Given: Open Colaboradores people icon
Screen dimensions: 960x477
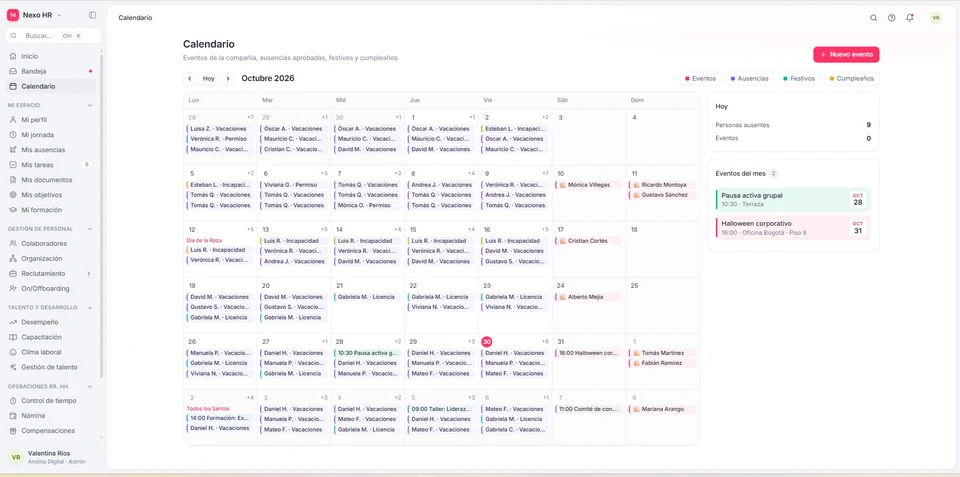Looking at the screenshot, I should [13, 243].
